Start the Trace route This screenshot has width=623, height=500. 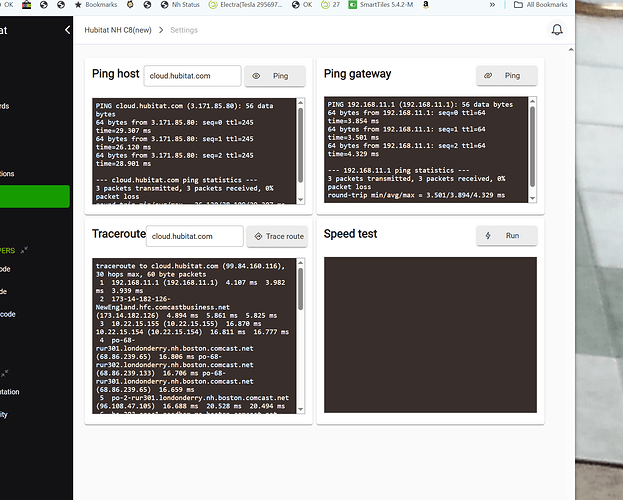[277, 236]
